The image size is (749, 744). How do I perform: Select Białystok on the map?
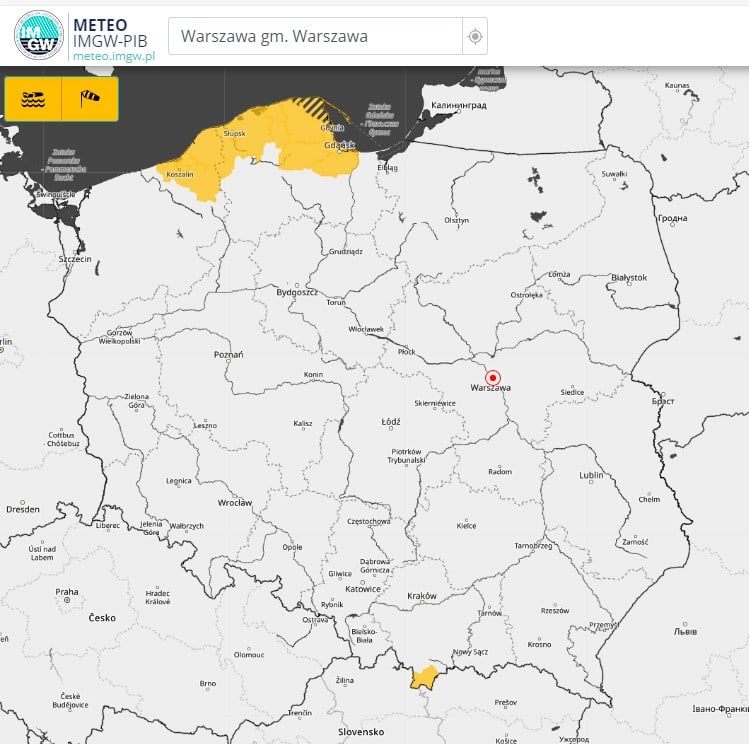[x=628, y=277]
